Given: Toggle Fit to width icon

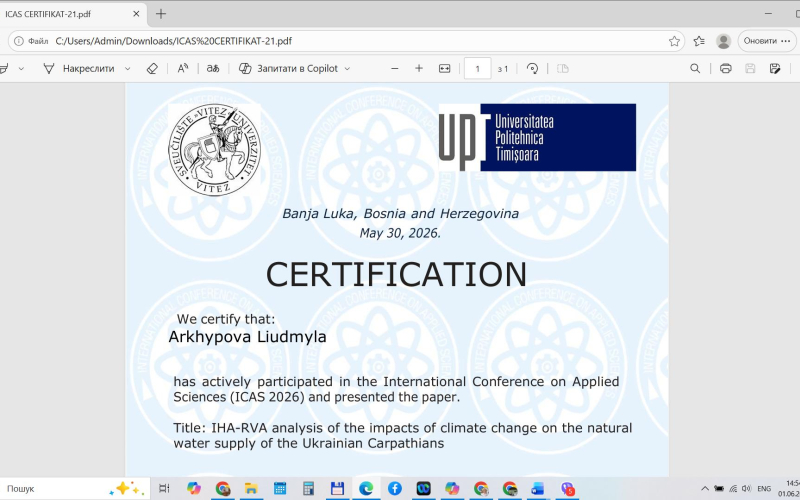Looking at the screenshot, I should click(444, 68).
